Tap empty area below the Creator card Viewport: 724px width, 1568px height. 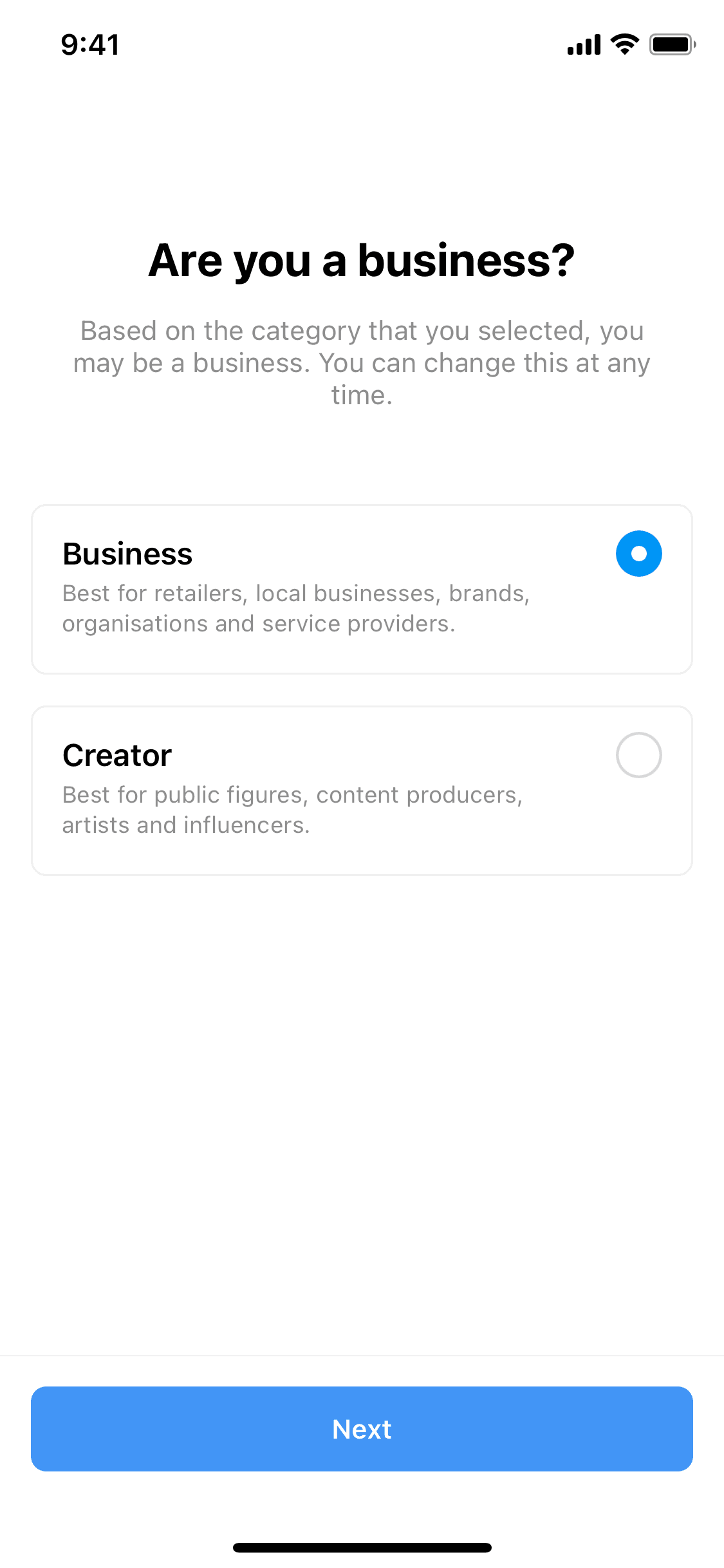(362, 1094)
